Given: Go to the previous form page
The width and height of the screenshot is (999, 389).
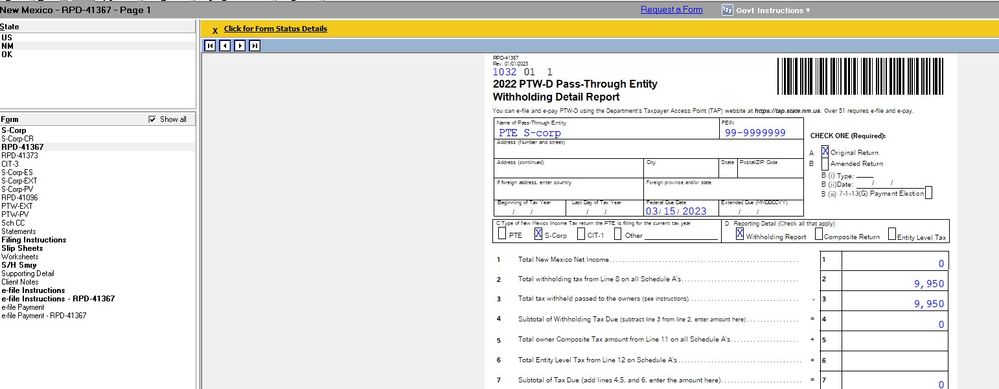Looking at the screenshot, I should (x=224, y=45).
